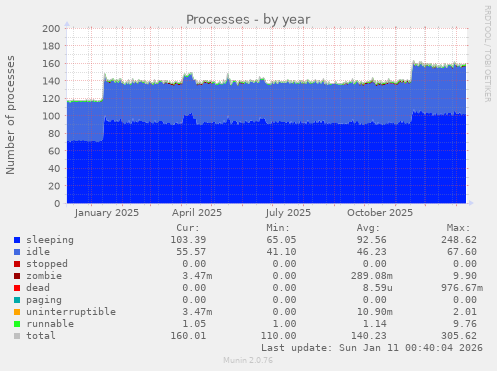Click dead average value 8.59u
Screen dimensions: 497x371
click(378, 288)
